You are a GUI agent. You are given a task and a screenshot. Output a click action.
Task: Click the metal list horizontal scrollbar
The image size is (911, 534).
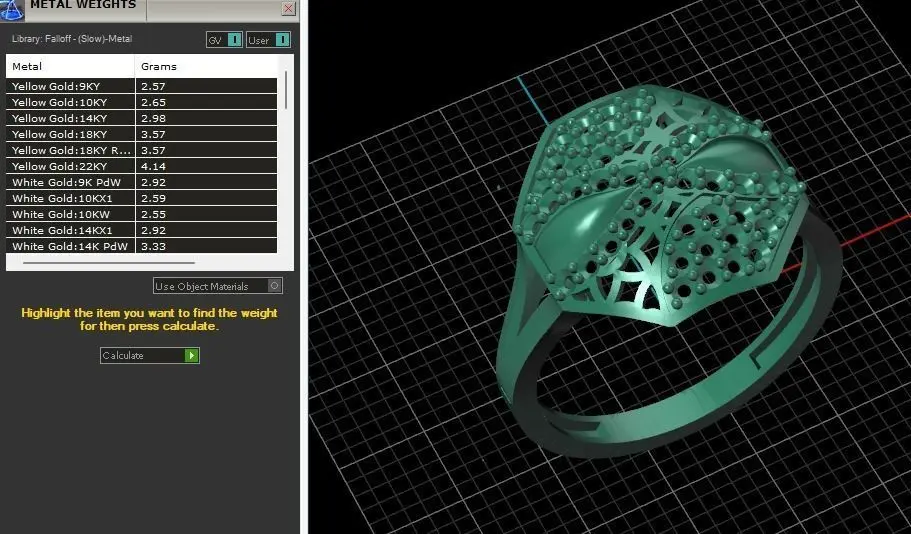pos(109,263)
